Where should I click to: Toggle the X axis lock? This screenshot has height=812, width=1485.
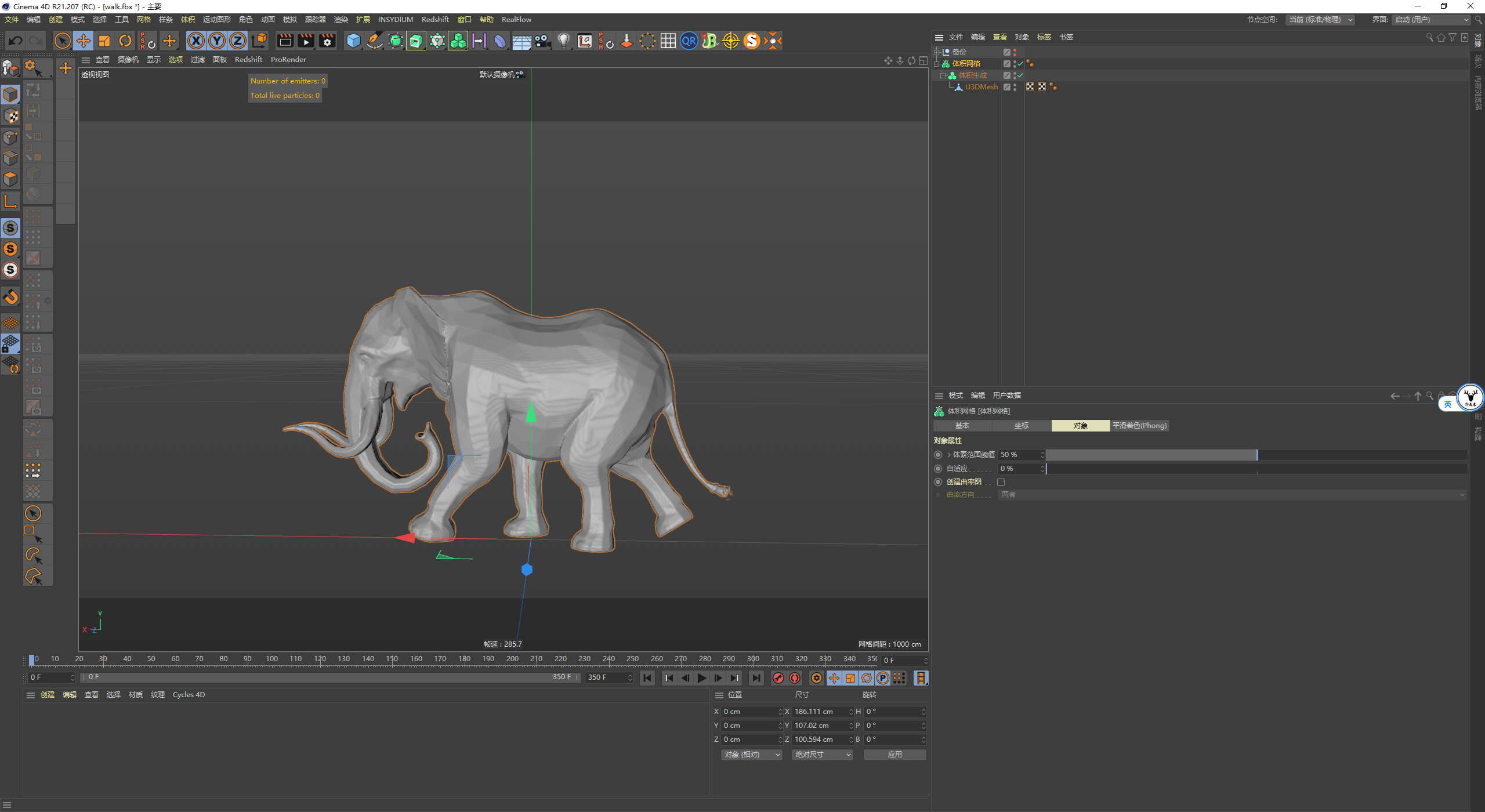196,41
